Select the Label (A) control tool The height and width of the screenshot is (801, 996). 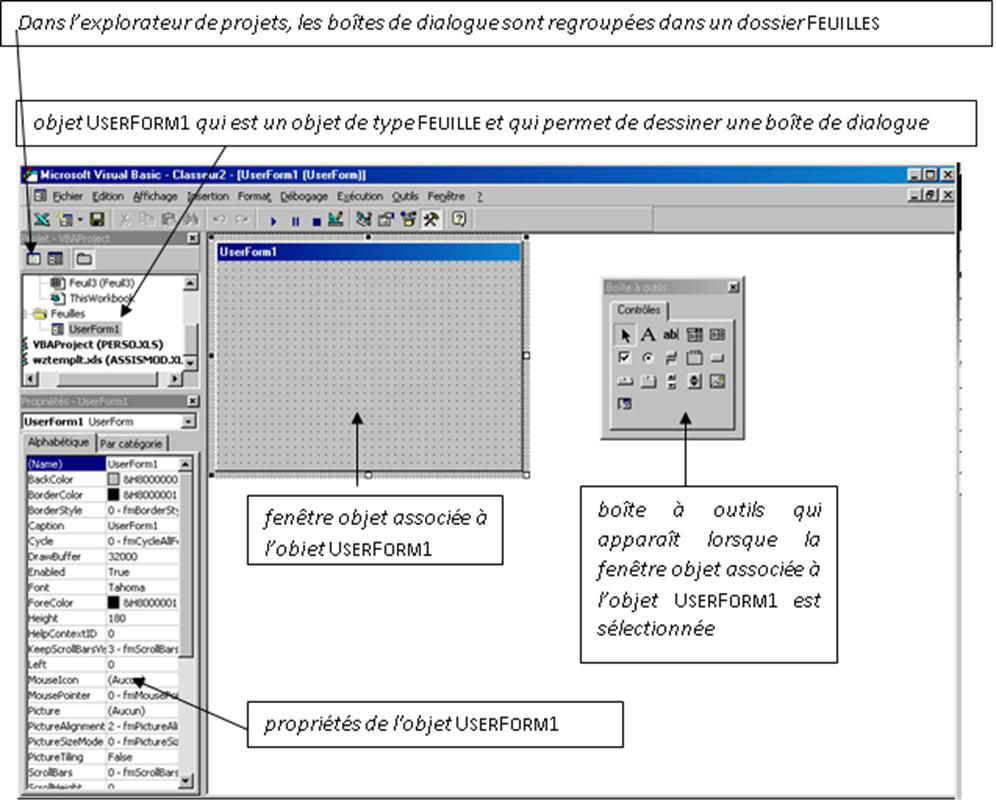point(647,335)
